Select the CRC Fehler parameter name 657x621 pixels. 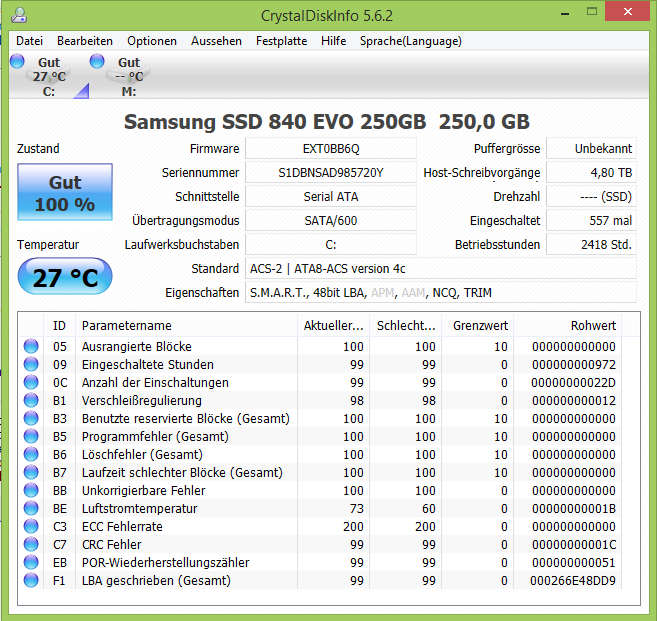click(111, 544)
